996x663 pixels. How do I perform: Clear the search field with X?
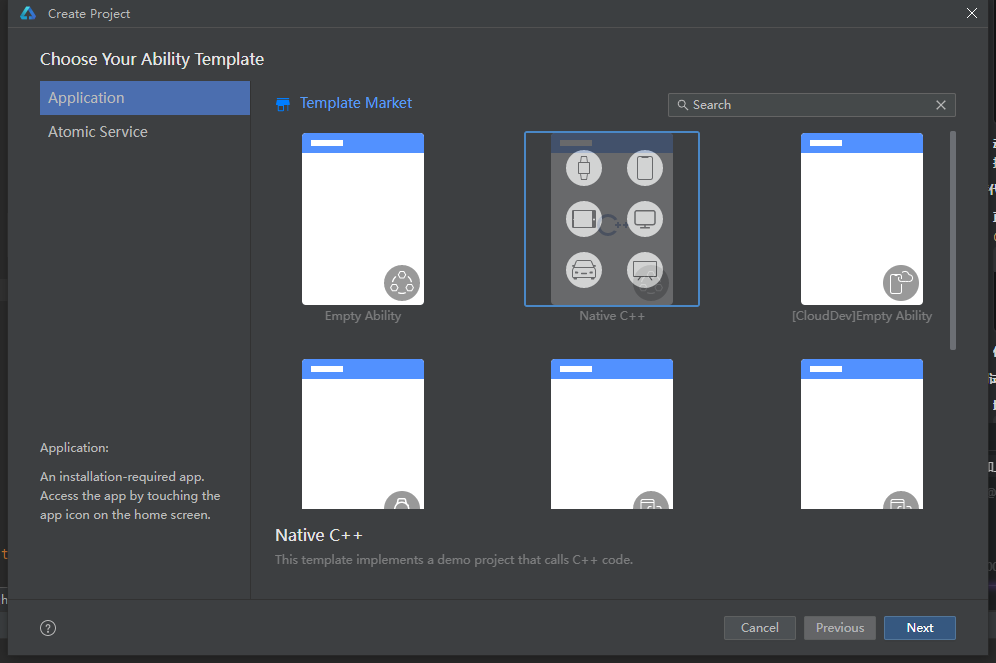(x=941, y=105)
